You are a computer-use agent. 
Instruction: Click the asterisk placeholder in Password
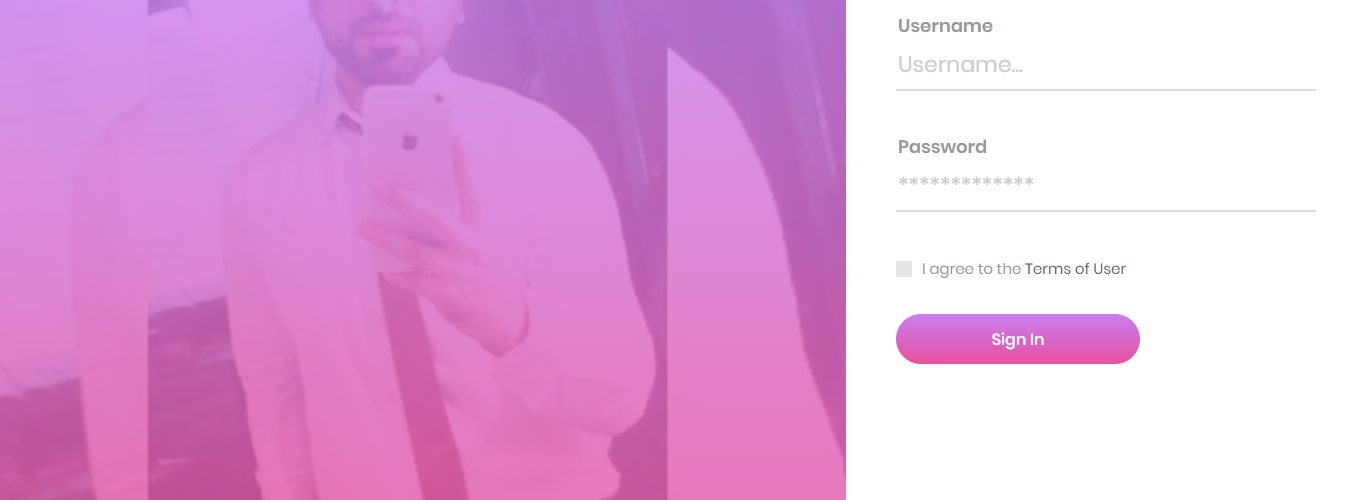pos(966,183)
